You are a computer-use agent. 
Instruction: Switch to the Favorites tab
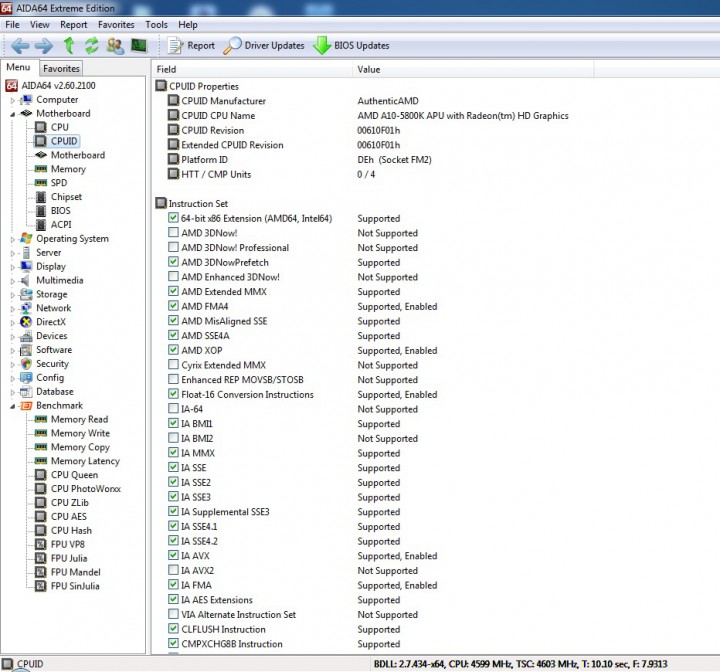point(61,68)
